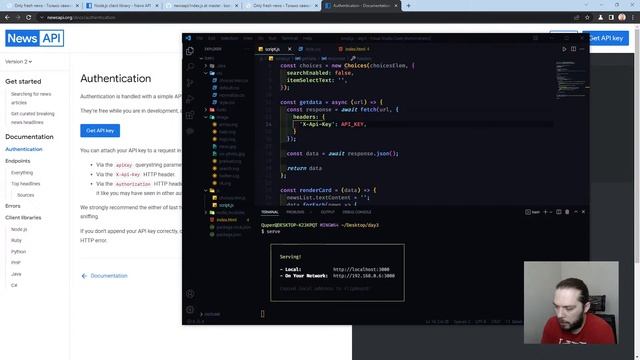Switch to the middle css editor tab
The width and height of the screenshot is (640, 360).
tap(313, 49)
